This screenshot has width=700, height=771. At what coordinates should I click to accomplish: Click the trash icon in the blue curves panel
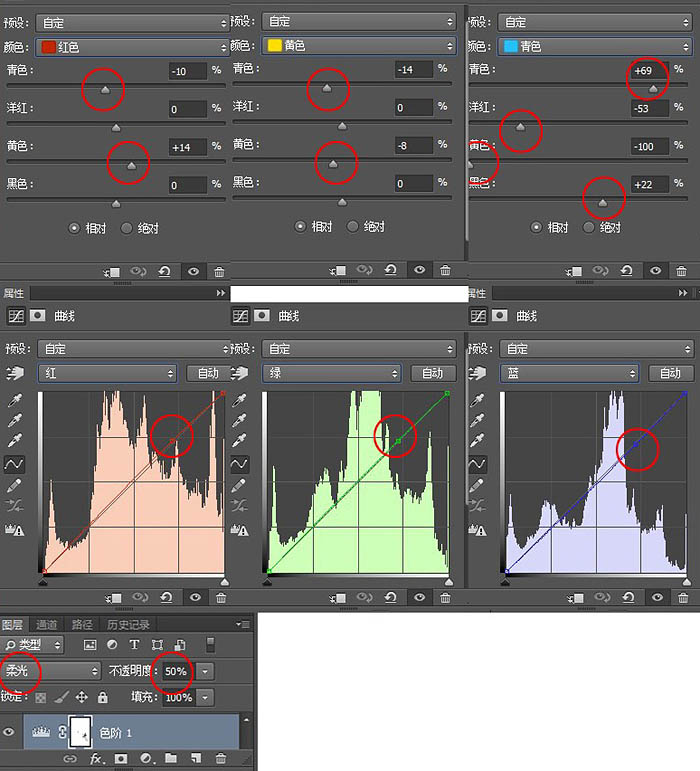tap(683, 598)
